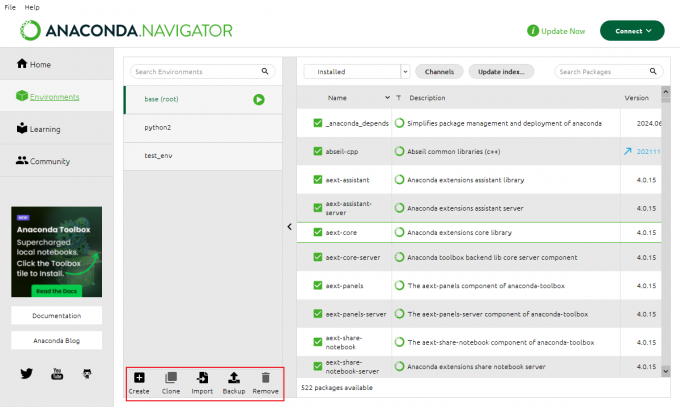The height and width of the screenshot is (407, 680).
Task: Toggle the aext-core-server checkbox
Action: [318, 257]
